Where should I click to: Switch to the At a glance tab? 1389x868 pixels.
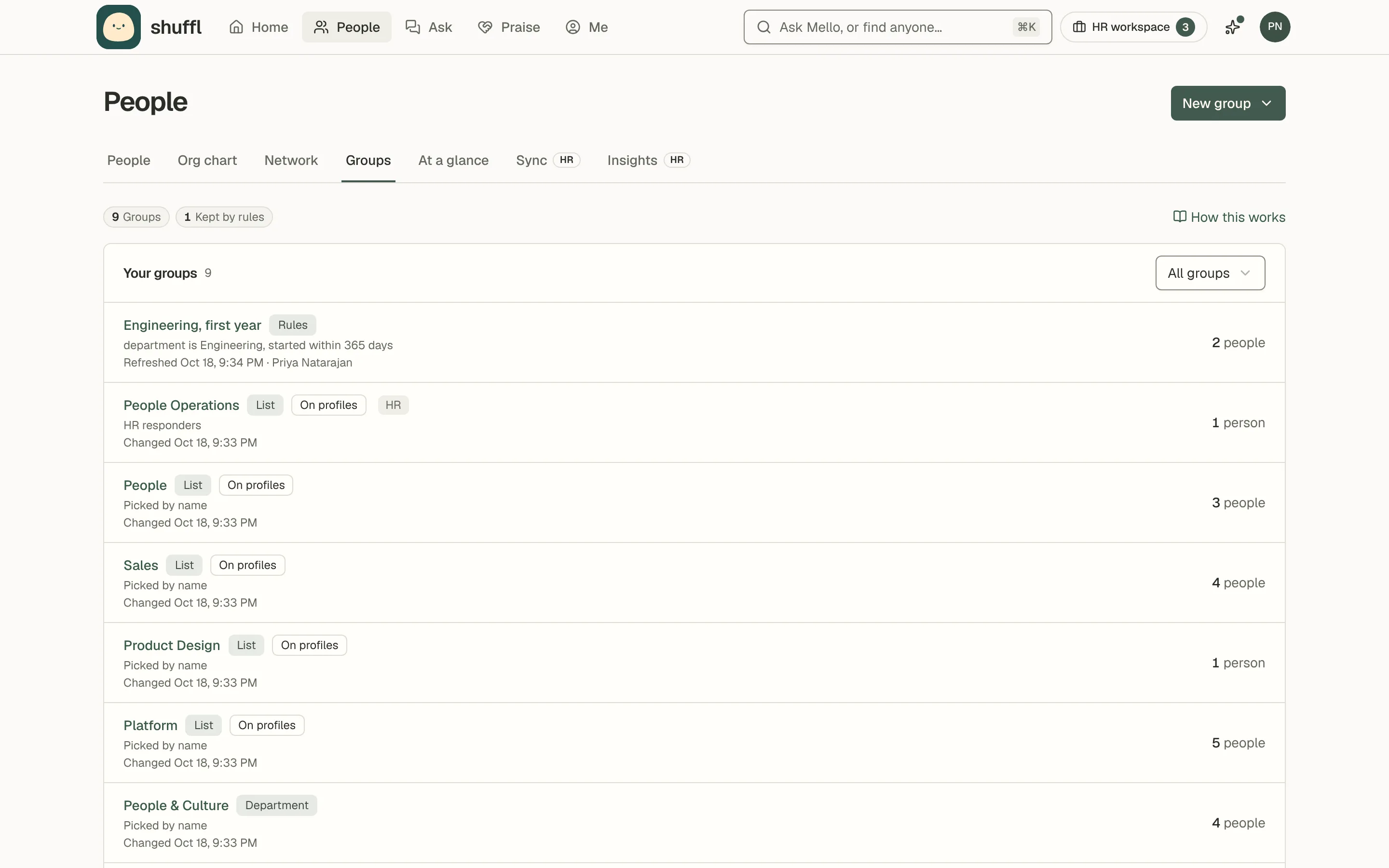(x=453, y=160)
